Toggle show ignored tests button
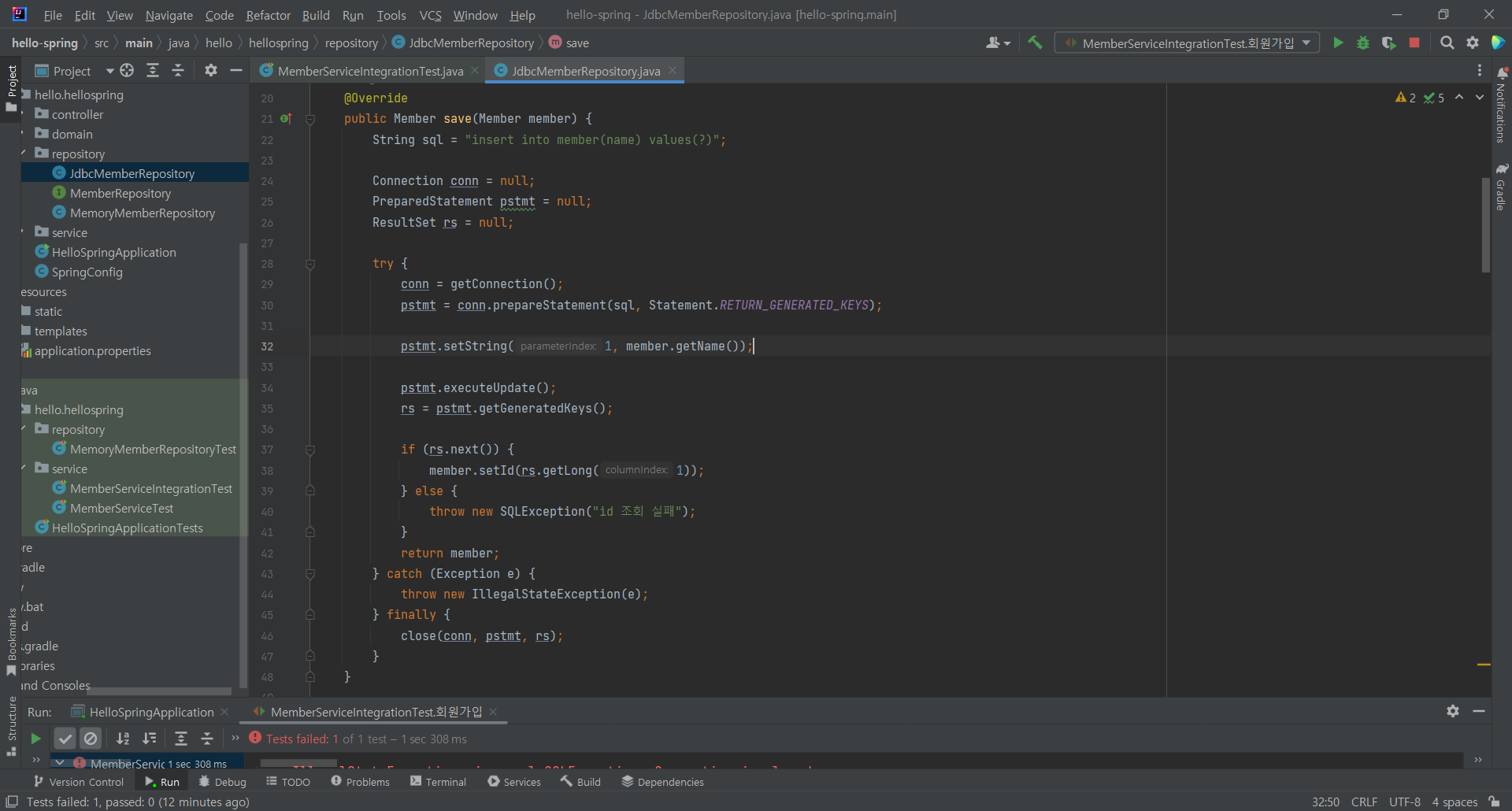 coord(91,739)
